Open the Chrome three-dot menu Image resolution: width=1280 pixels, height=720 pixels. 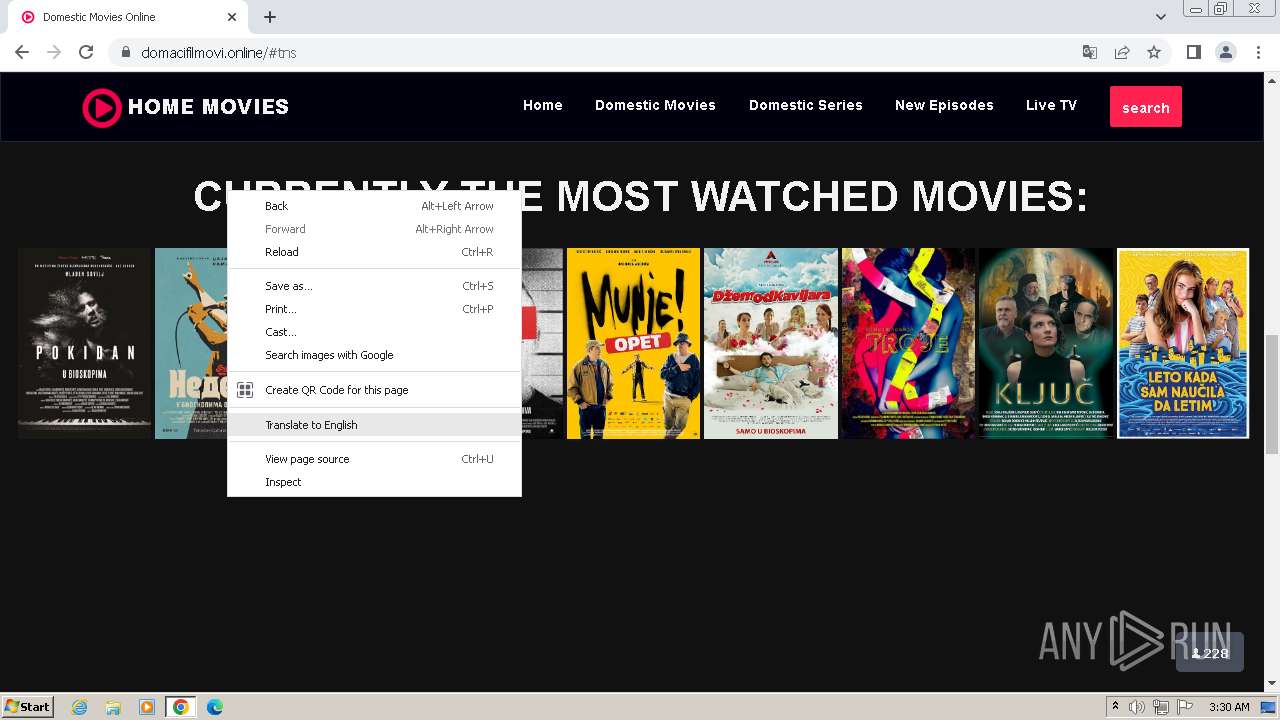(x=1257, y=52)
